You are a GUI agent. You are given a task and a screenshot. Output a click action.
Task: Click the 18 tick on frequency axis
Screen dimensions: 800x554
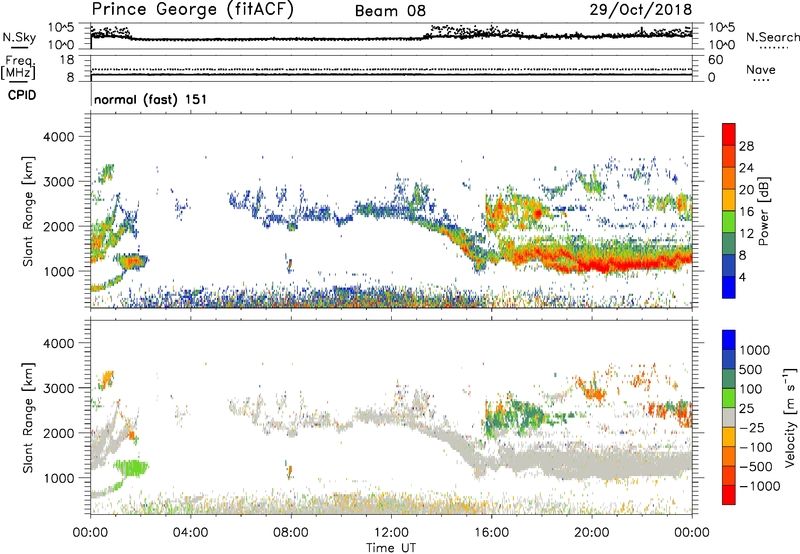pyautogui.click(x=67, y=60)
